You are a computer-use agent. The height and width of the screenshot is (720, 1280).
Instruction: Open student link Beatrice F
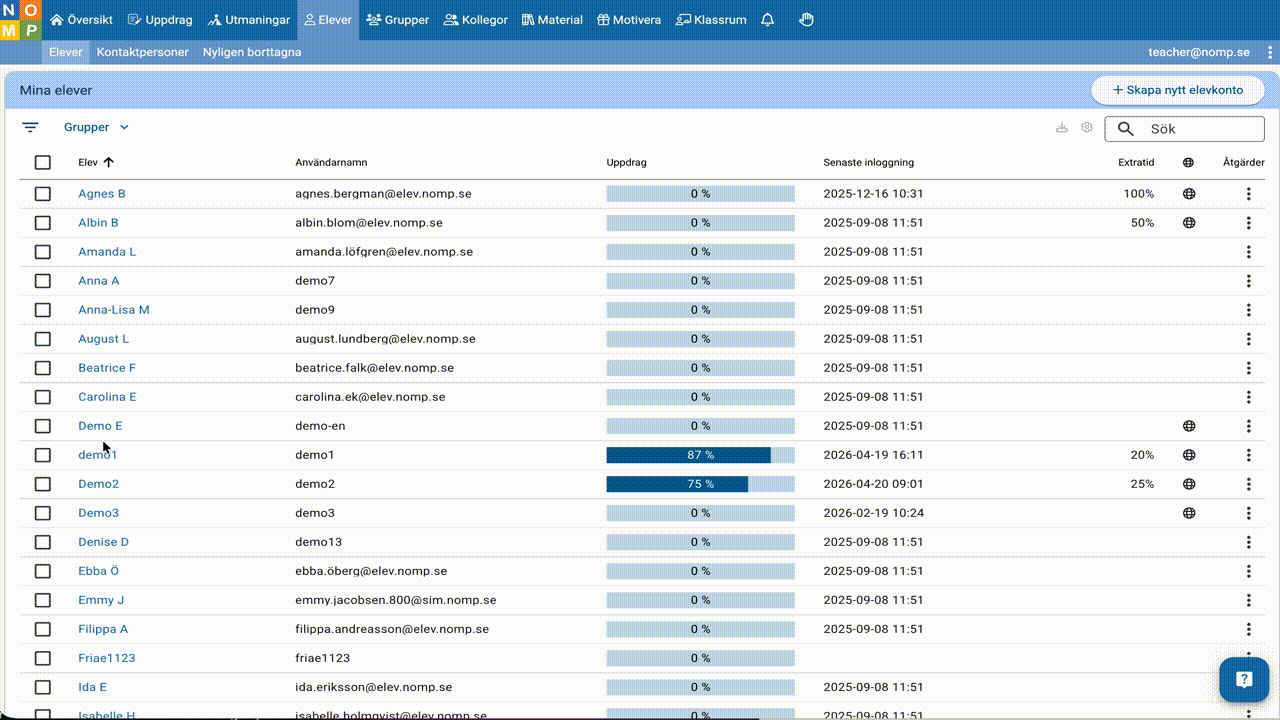pyautogui.click(x=107, y=368)
